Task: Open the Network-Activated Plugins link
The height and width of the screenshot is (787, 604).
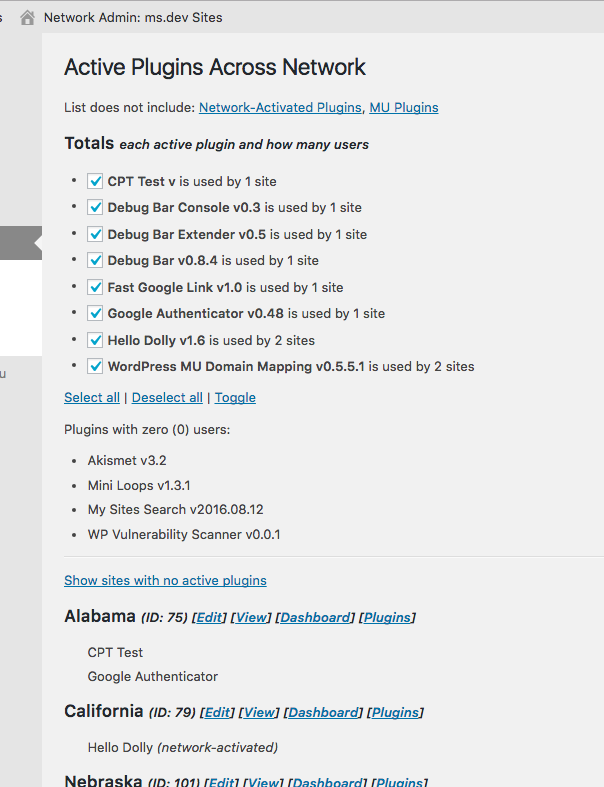Action: pyautogui.click(x=280, y=107)
